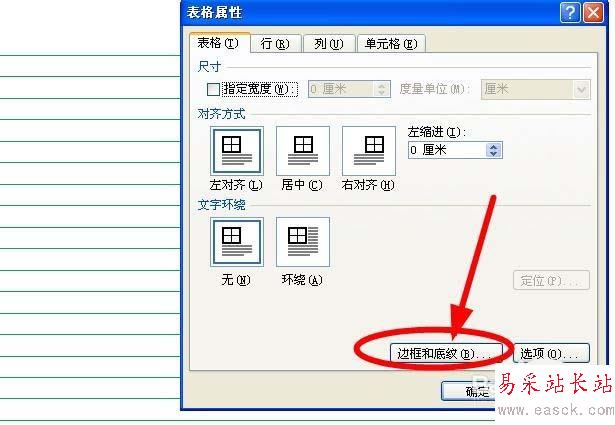Enable the specify width (指定宽度) checkbox

coord(213,89)
